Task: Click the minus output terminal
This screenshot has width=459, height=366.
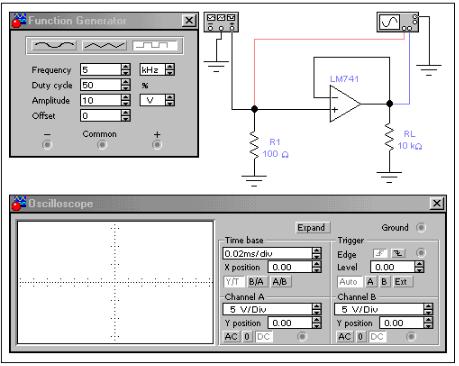Action: (47, 145)
